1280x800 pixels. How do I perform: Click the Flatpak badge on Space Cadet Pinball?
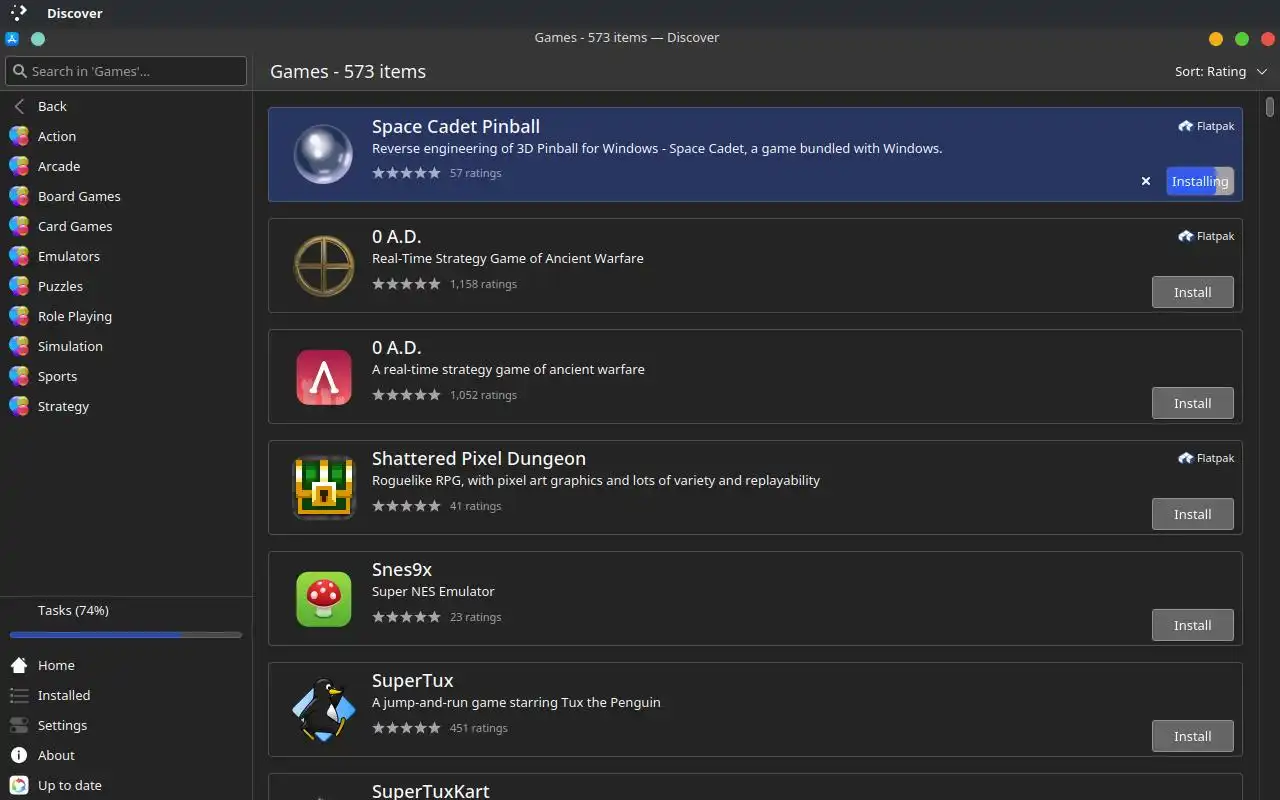(x=1206, y=126)
